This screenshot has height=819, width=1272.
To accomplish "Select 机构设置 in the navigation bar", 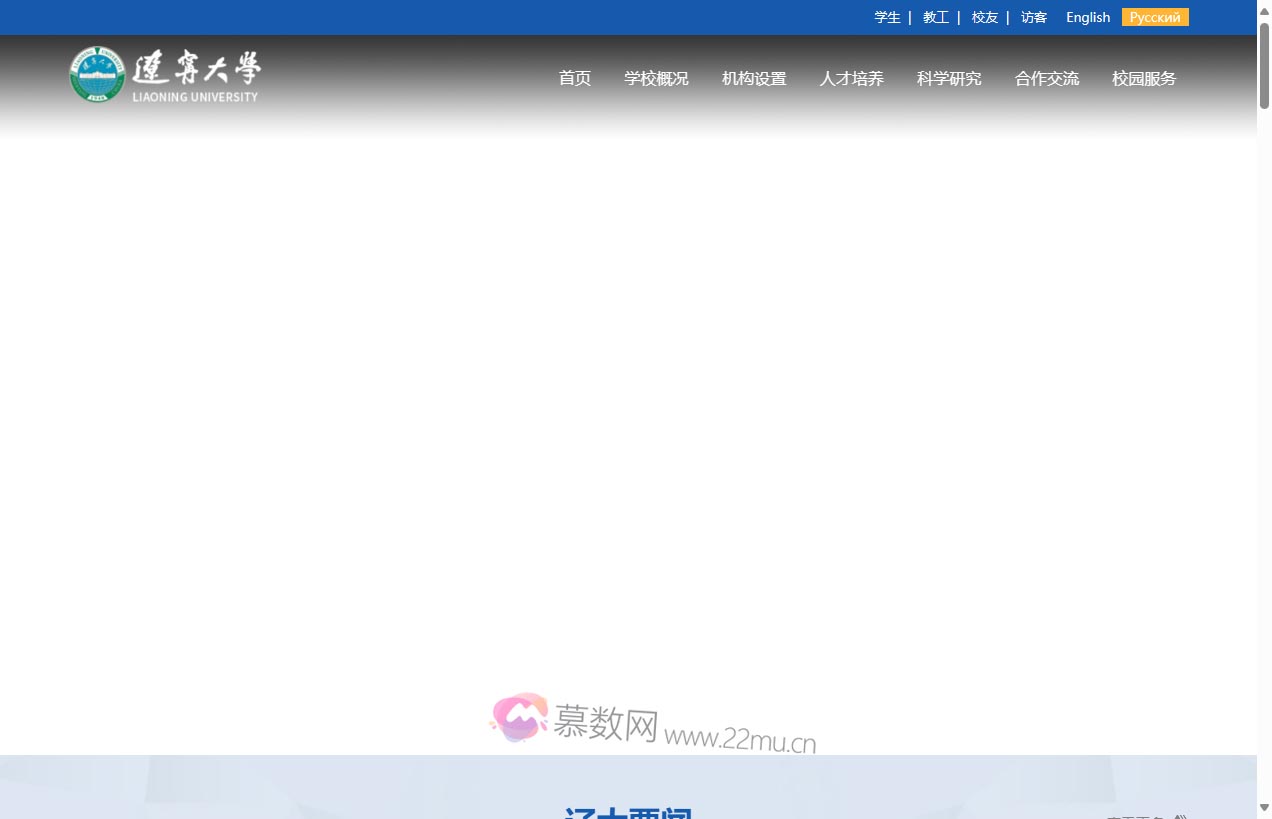I will tap(753, 78).
